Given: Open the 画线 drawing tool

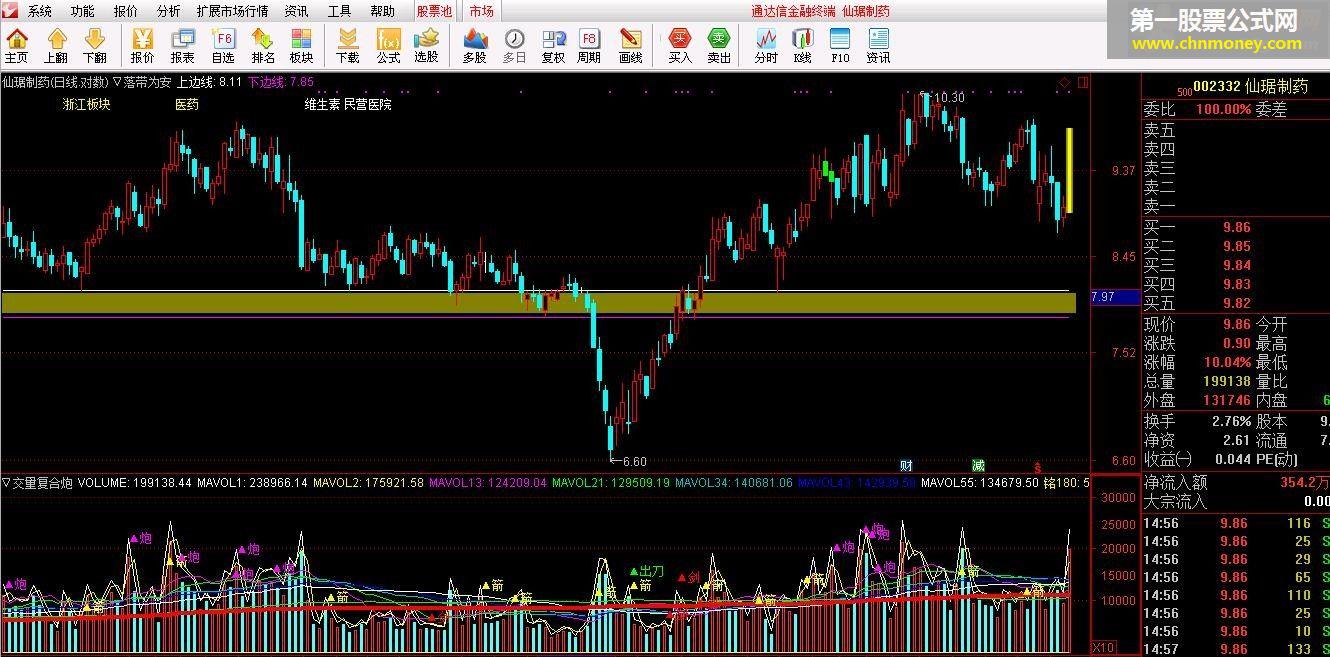Looking at the screenshot, I should 630,46.
